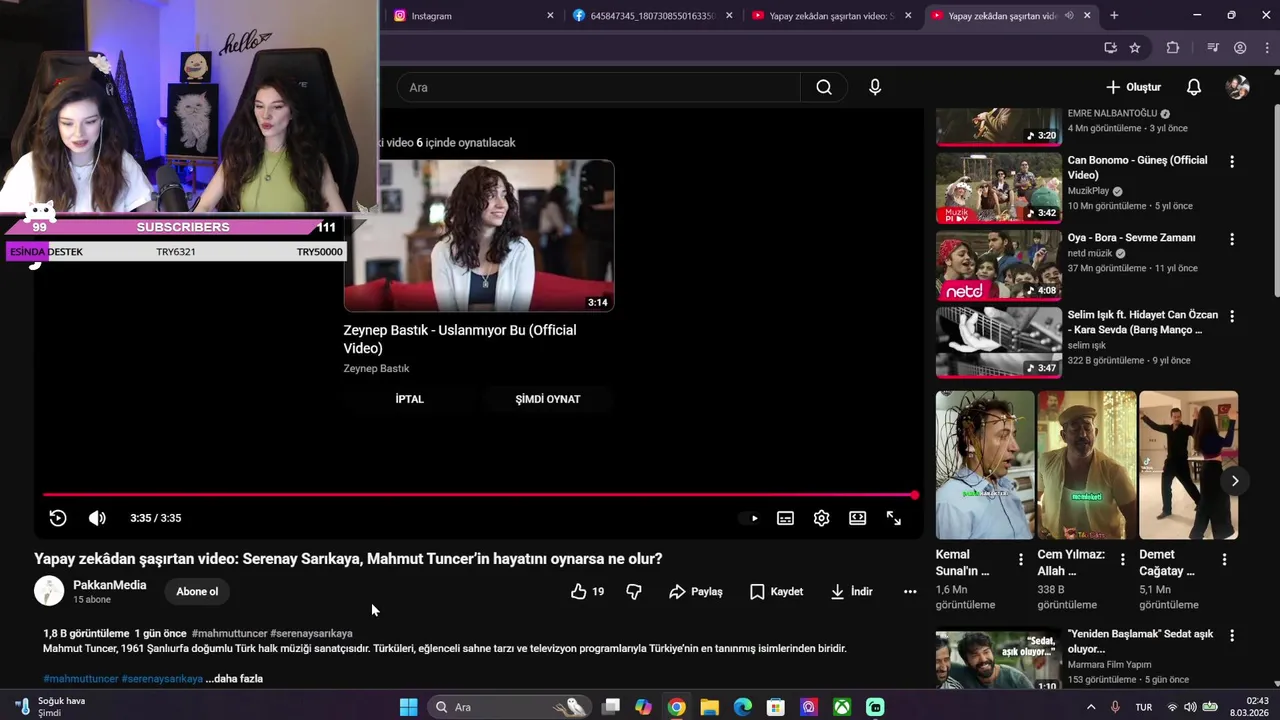The height and width of the screenshot is (720, 1280).
Task: Click the video progress bar scrubber
Action: point(914,495)
